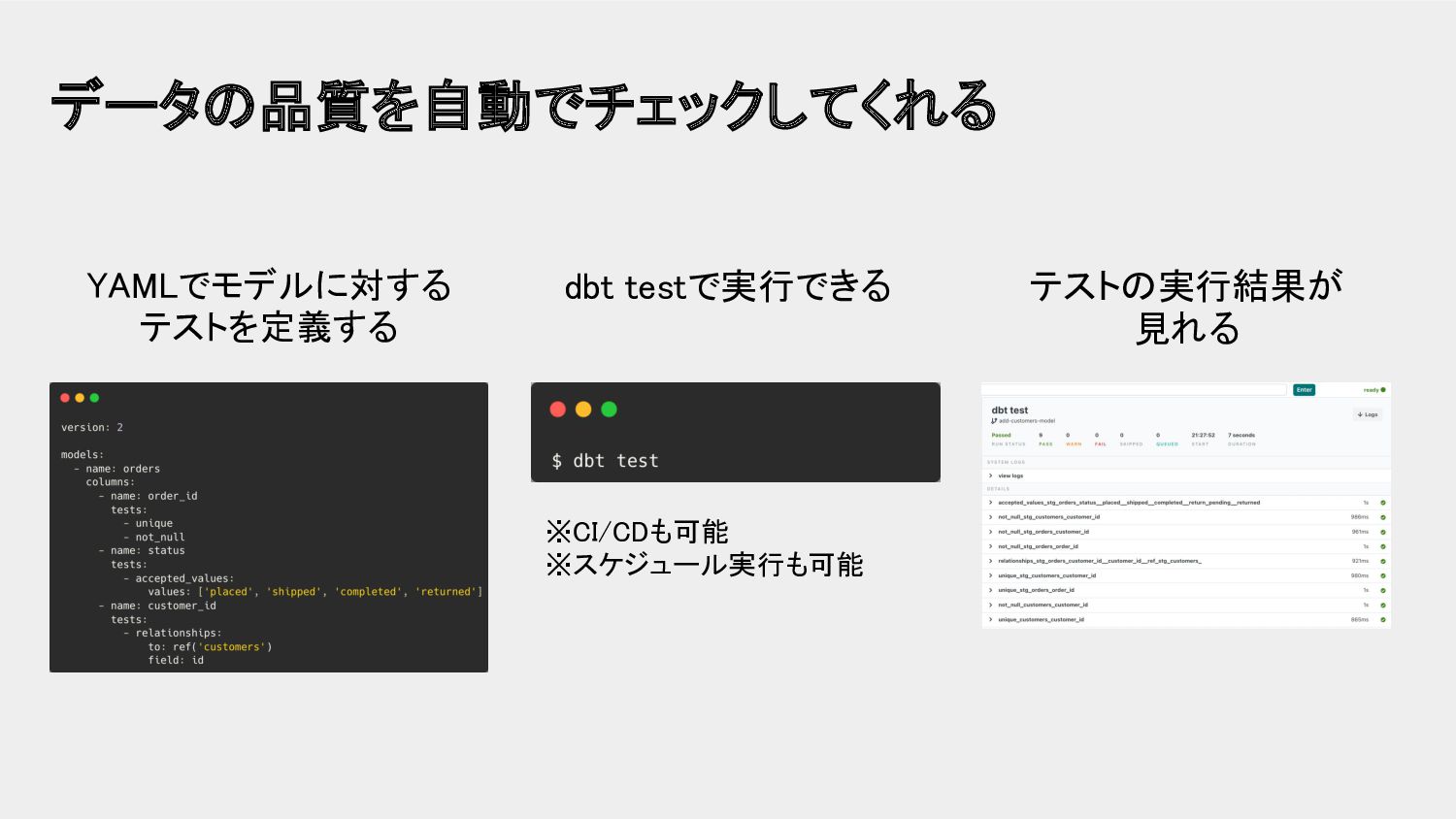Click the green dot in dbt test terminal

tap(609, 409)
